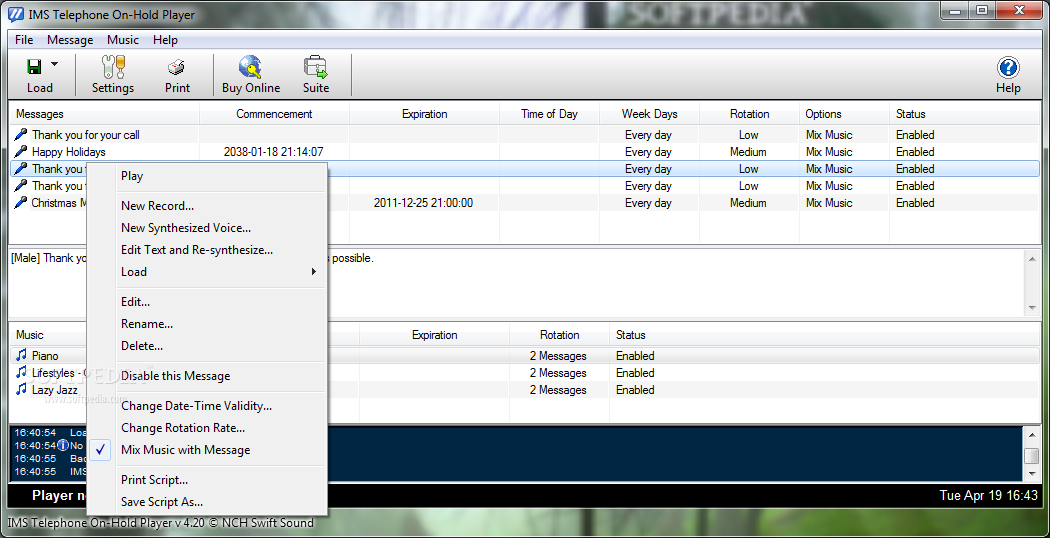Open the File menu
Screen dimensions: 1050x538
click(23, 40)
